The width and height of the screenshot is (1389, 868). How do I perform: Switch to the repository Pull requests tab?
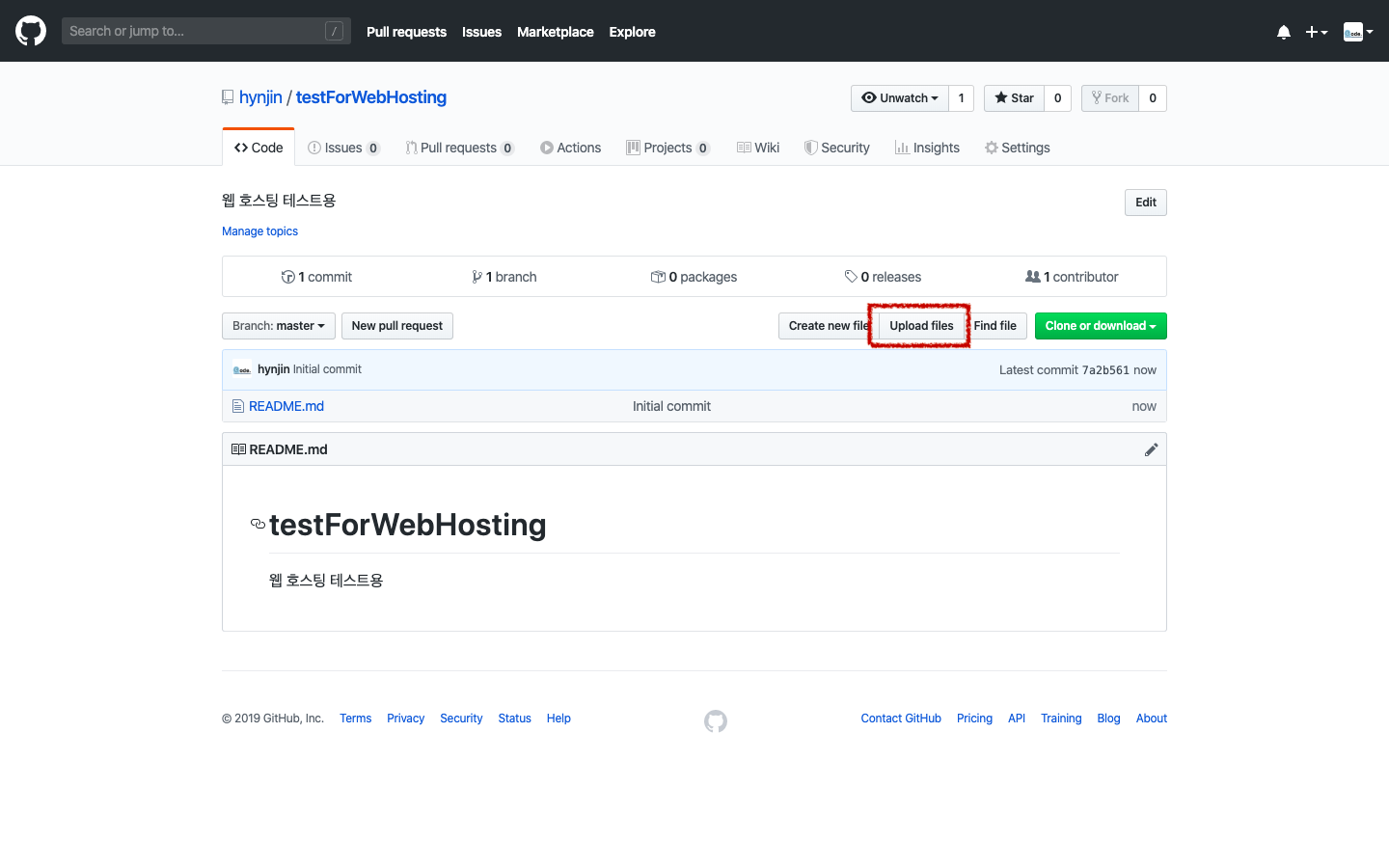[x=459, y=148]
